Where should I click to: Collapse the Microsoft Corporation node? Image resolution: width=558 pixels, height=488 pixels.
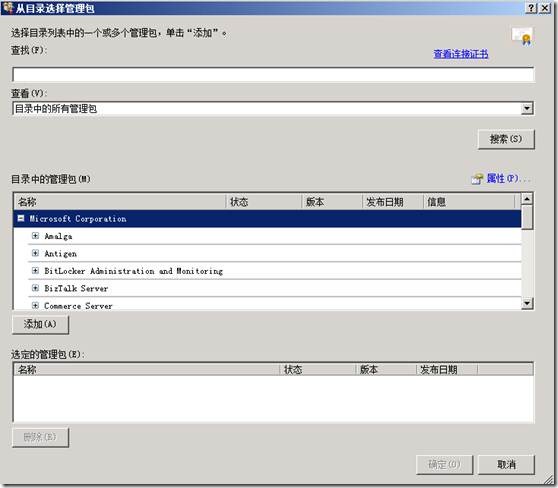21,219
